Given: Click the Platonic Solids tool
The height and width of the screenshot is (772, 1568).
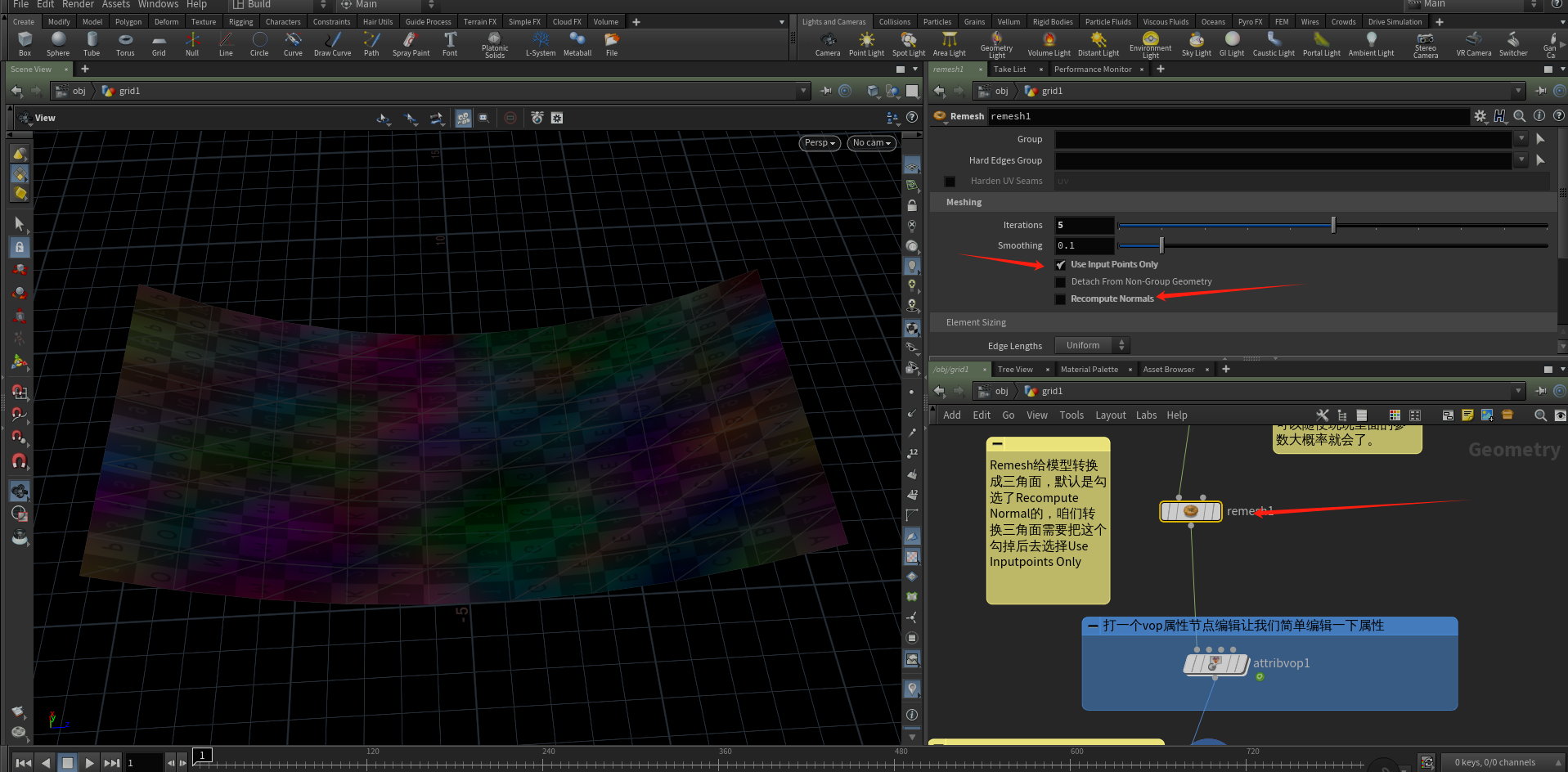Looking at the screenshot, I should tap(494, 43).
